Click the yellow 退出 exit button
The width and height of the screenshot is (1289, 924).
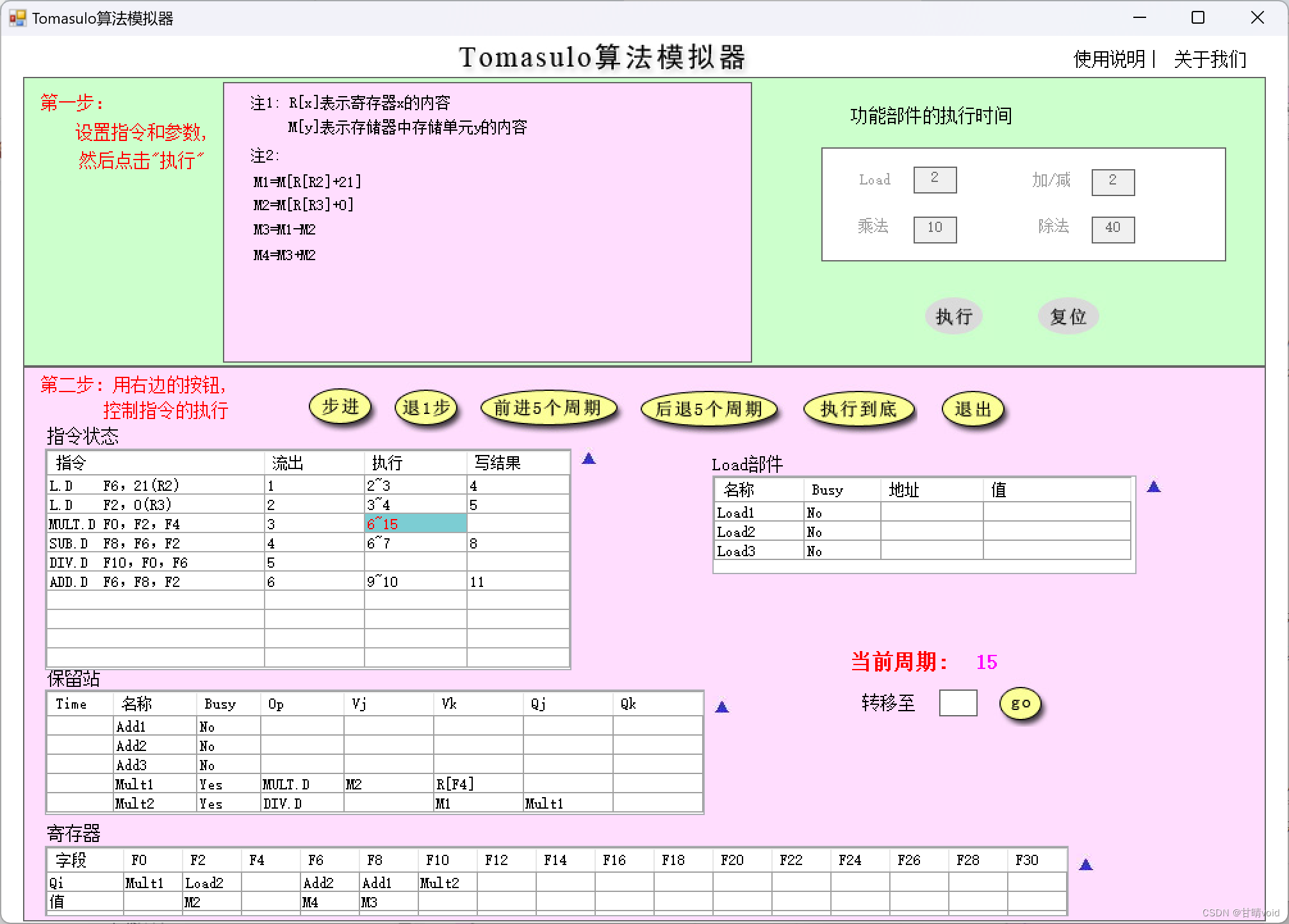click(973, 409)
